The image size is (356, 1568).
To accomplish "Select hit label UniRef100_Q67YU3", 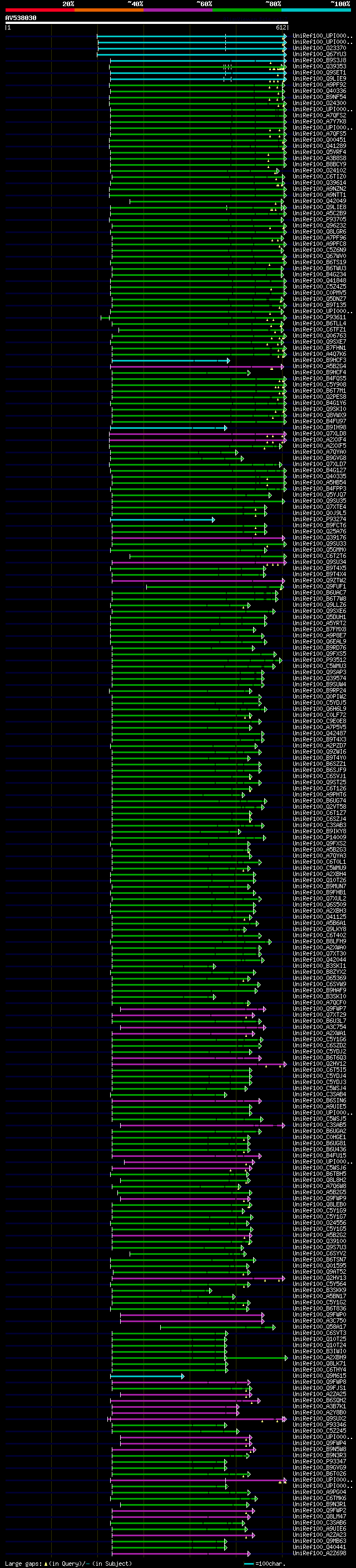I will [319, 54].
